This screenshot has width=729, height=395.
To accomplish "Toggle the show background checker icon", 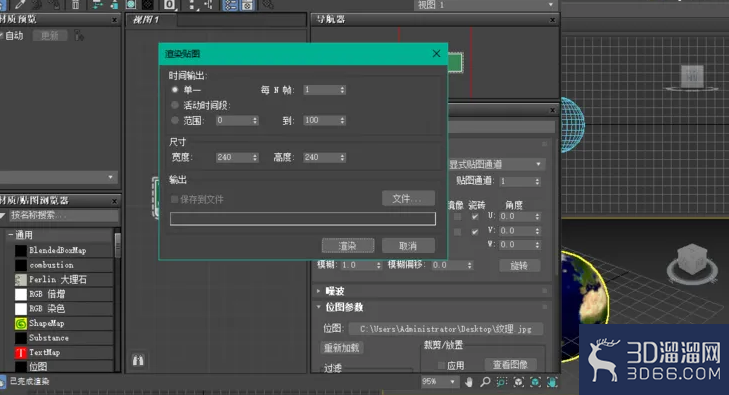I will tap(147, 4).
